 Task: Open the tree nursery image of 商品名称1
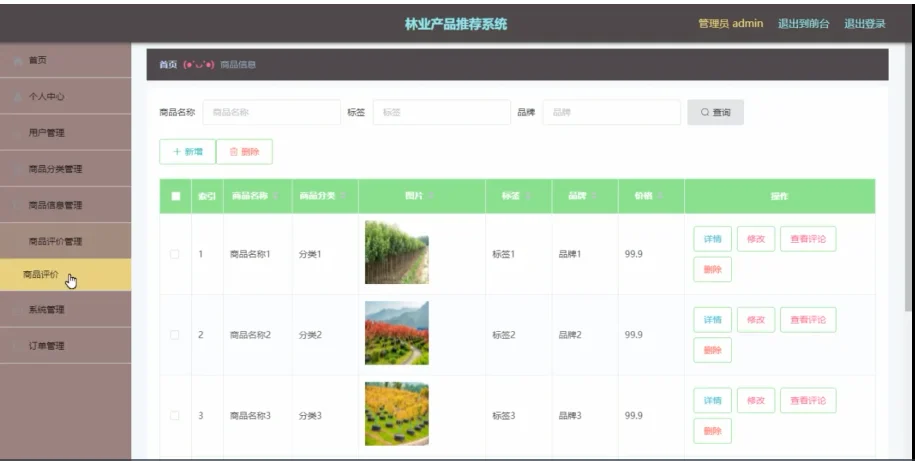coord(397,252)
